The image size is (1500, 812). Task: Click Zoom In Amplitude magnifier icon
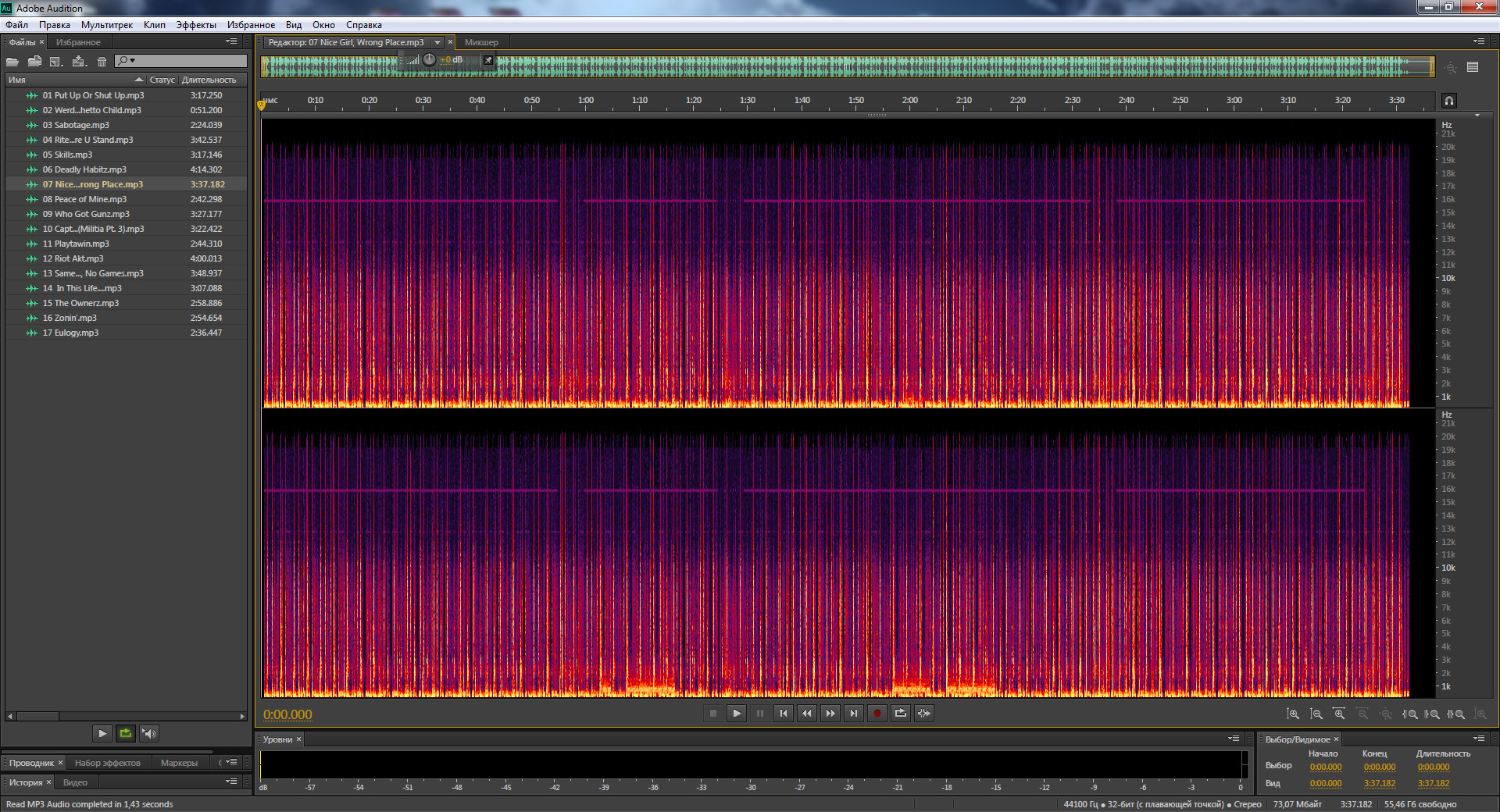1293,714
